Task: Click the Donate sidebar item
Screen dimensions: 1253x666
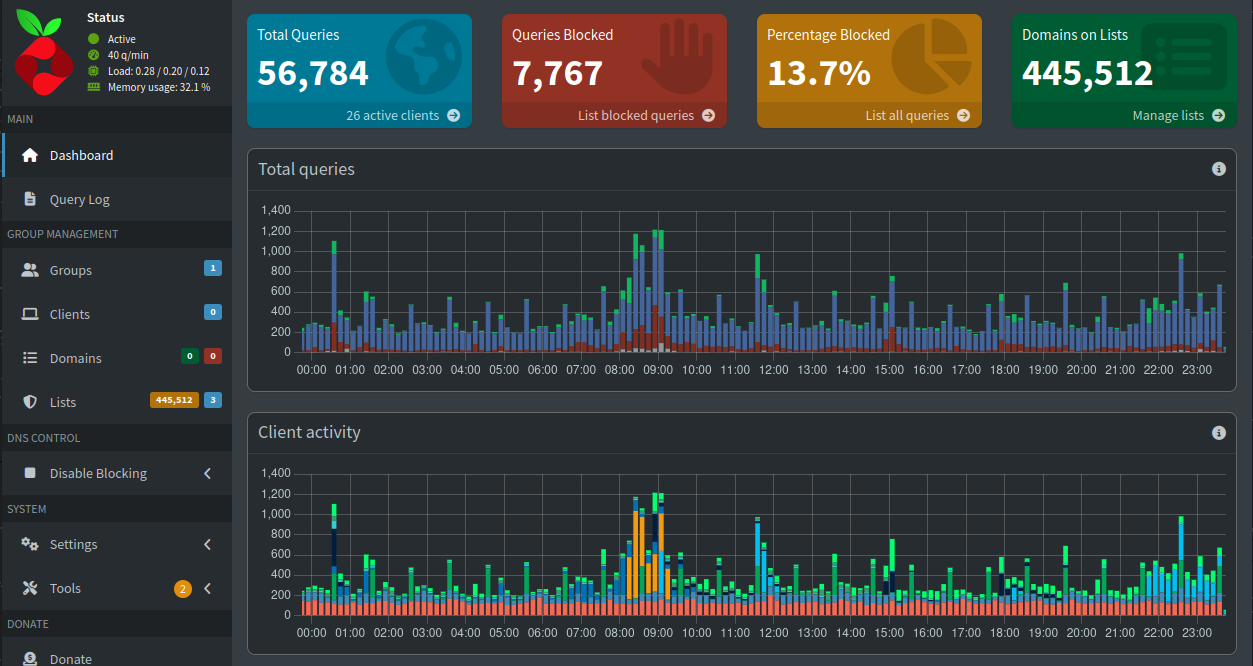Action: pos(70,658)
